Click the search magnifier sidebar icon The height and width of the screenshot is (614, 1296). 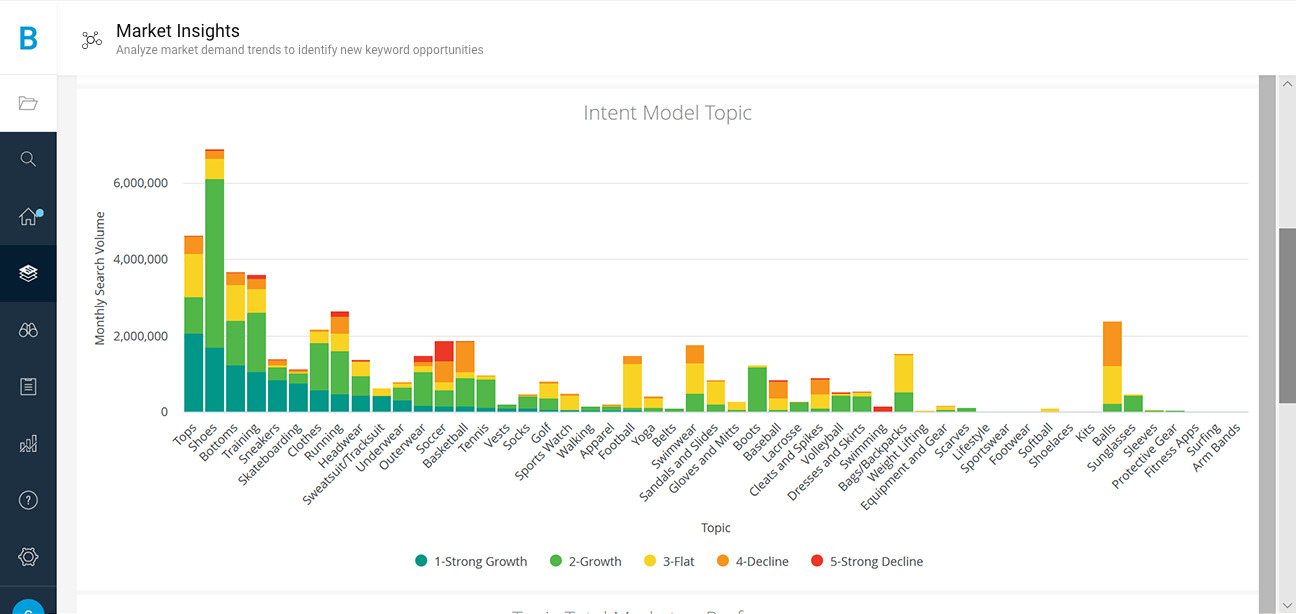(28, 160)
